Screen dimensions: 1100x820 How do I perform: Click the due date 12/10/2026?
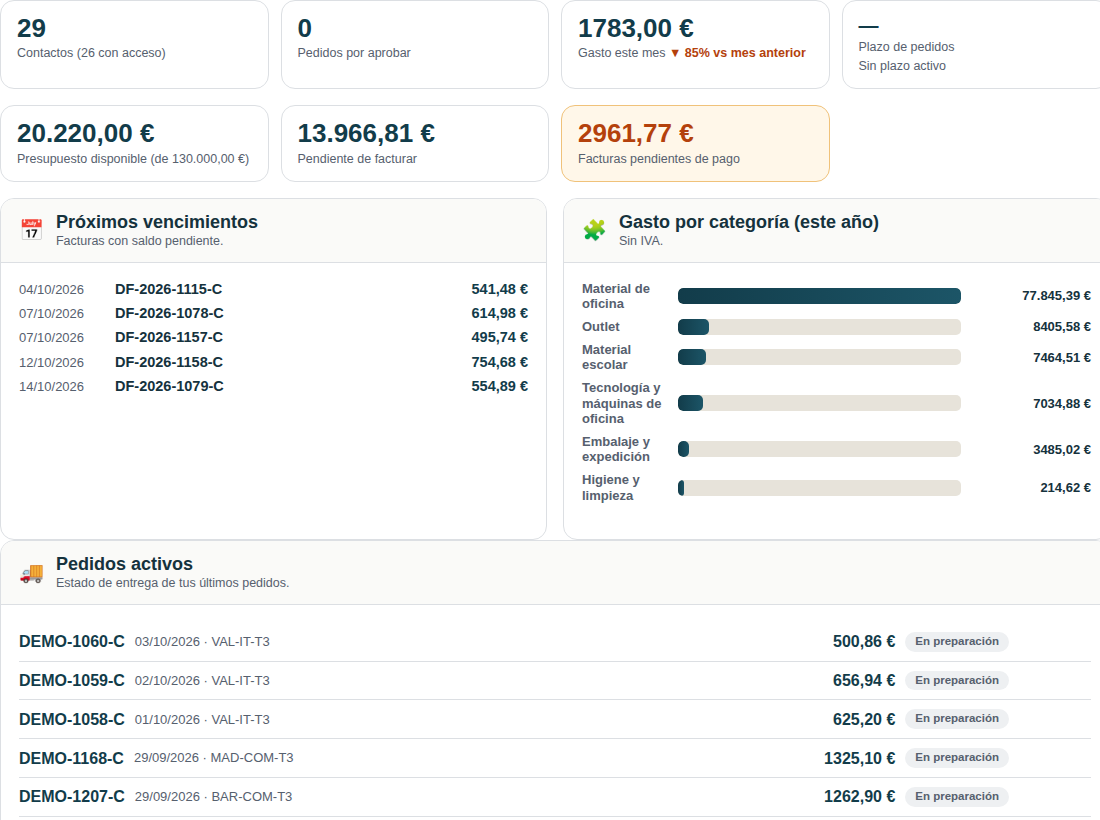point(51,363)
